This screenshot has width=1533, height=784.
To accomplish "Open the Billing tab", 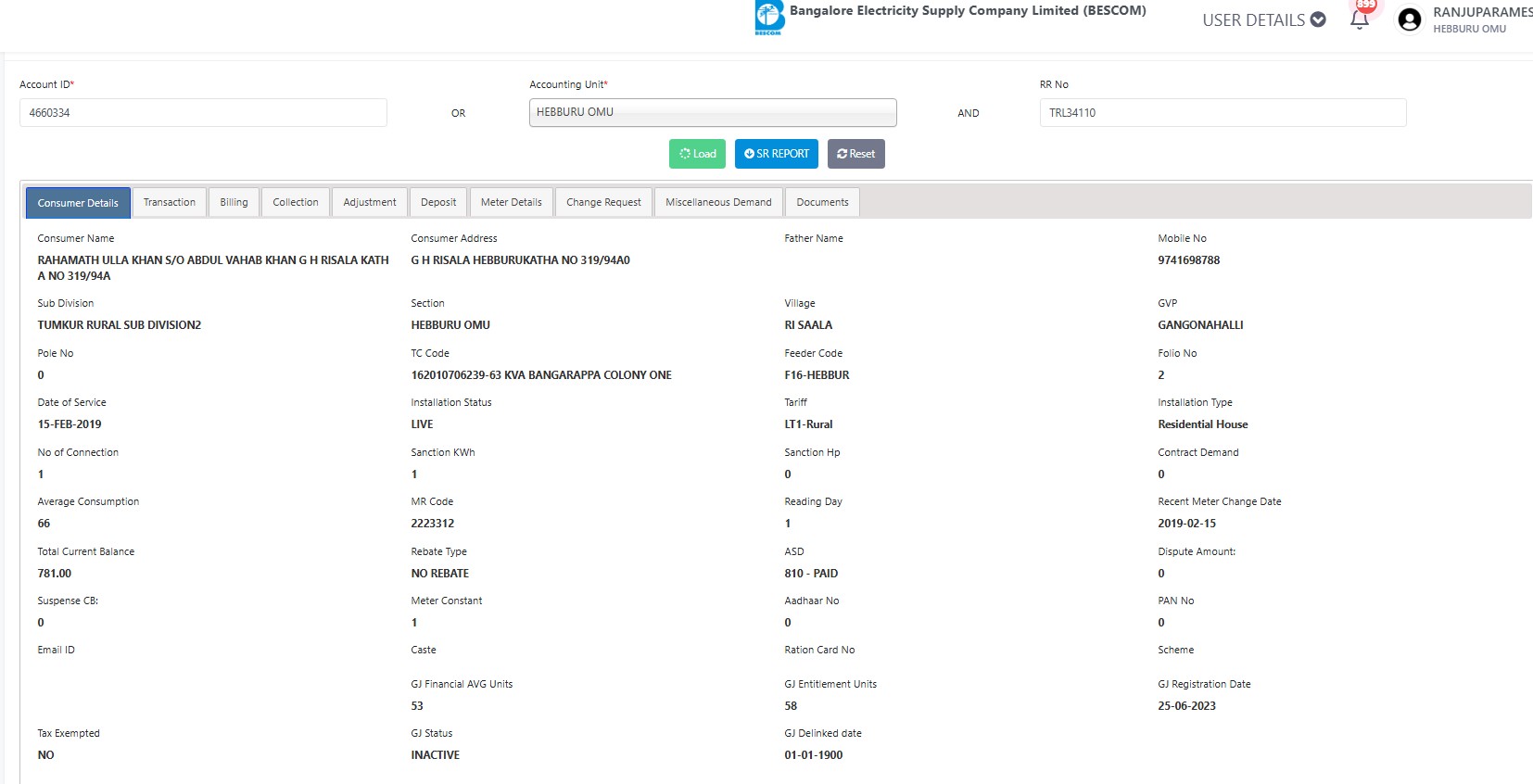I will coord(234,202).
